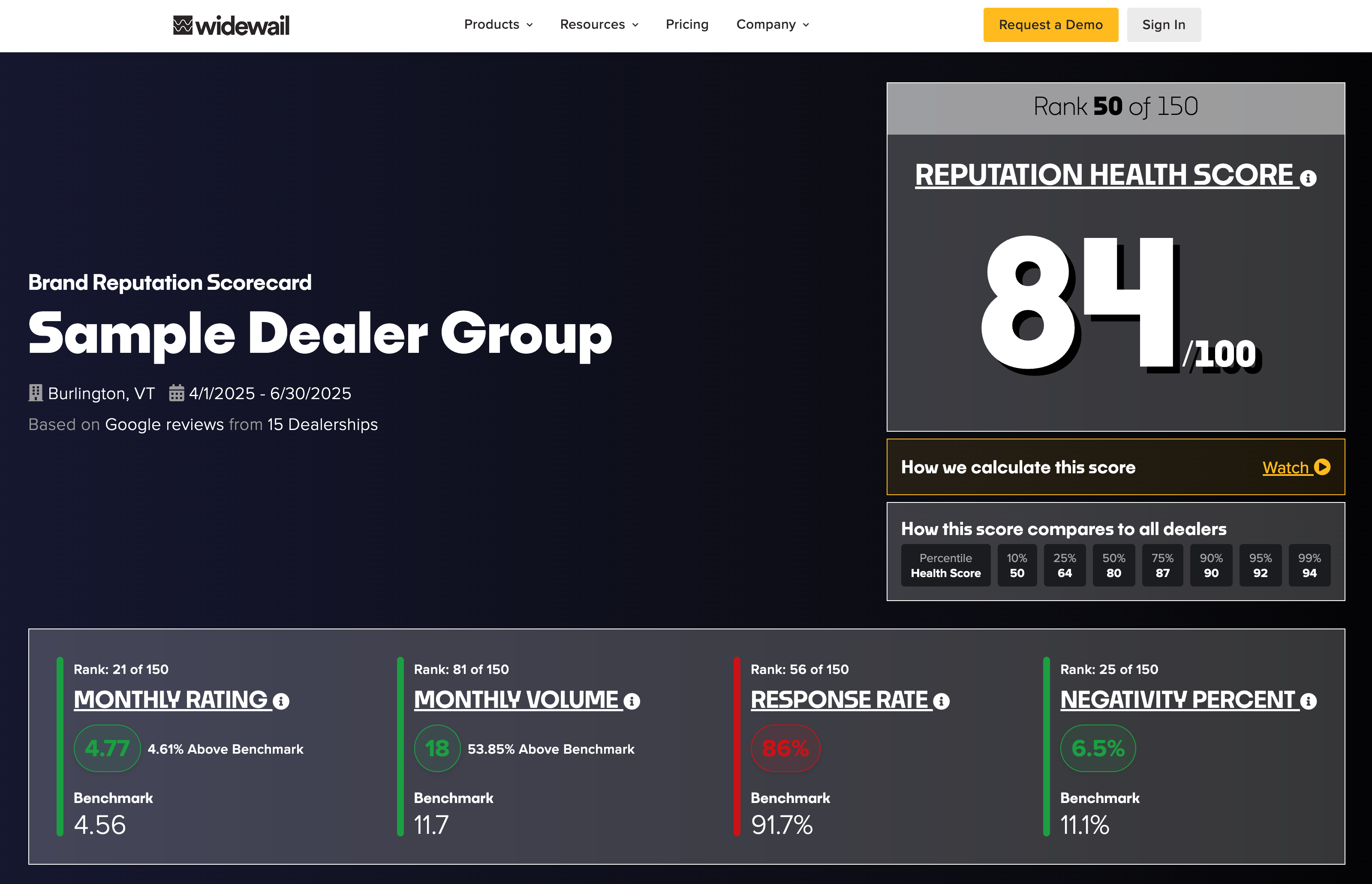
Task: Expand the Products dropdown menu
Action: [498, 25]
